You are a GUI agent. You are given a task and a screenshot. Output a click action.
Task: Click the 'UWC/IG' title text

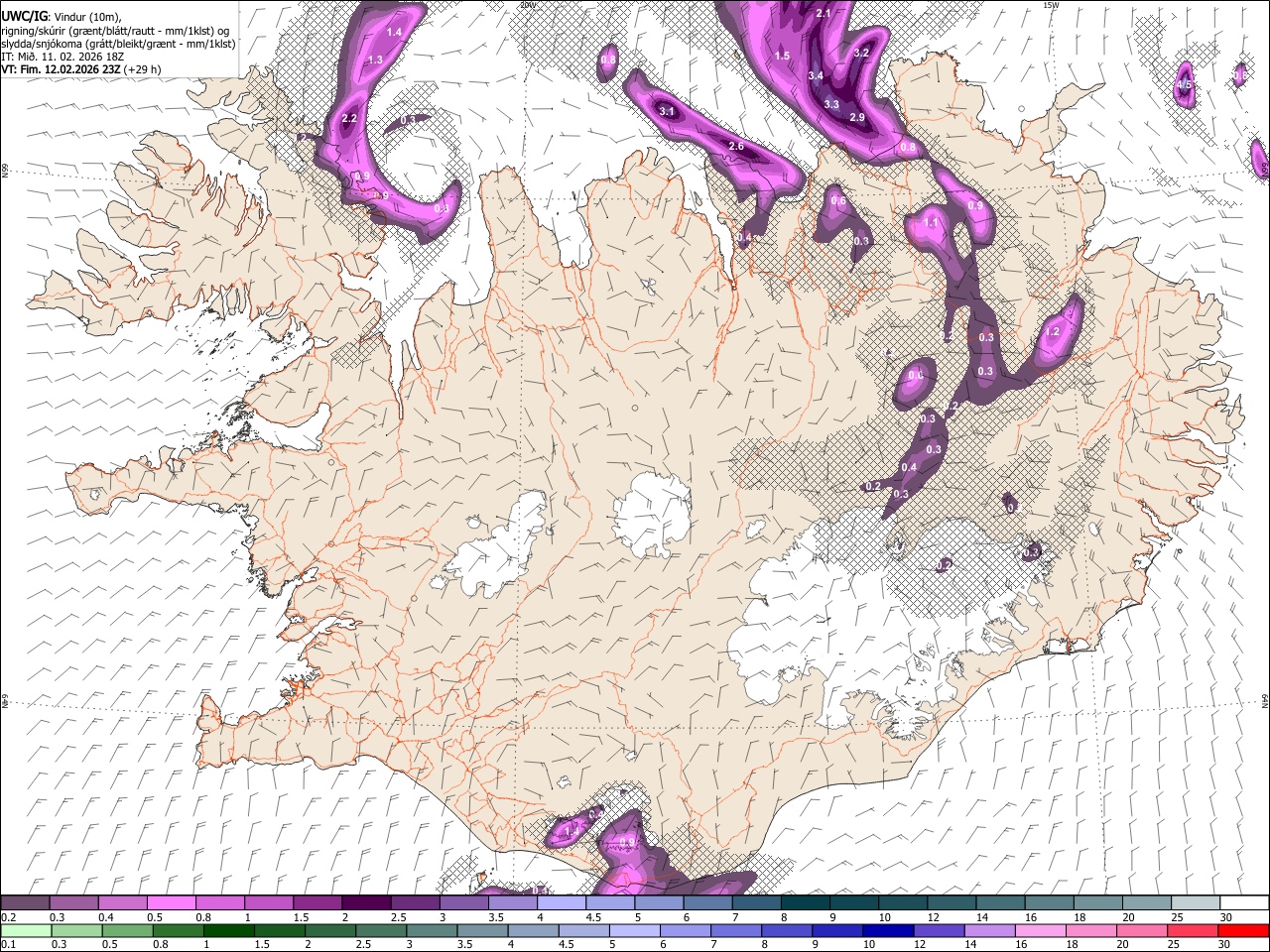[x=24, y=17]
